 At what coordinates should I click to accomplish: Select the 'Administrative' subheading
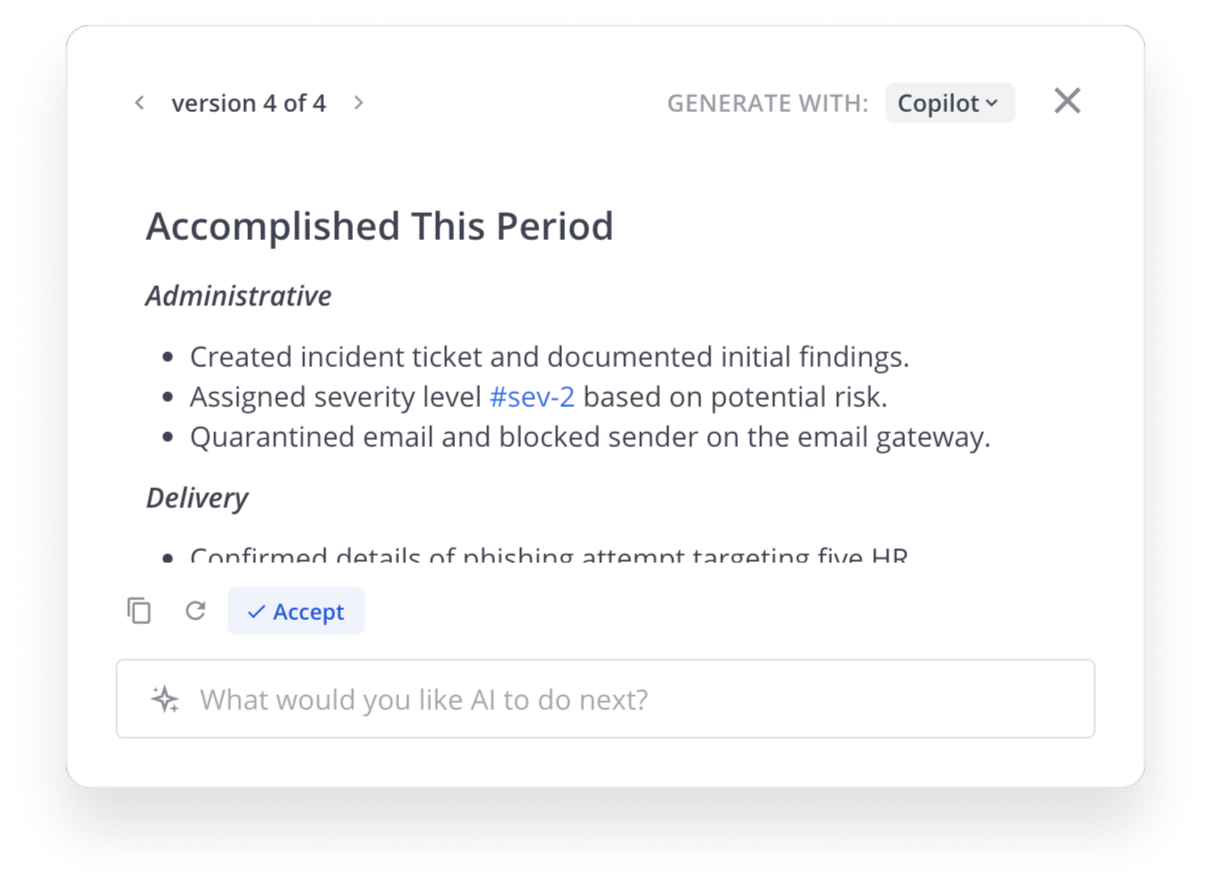(239, 296)
